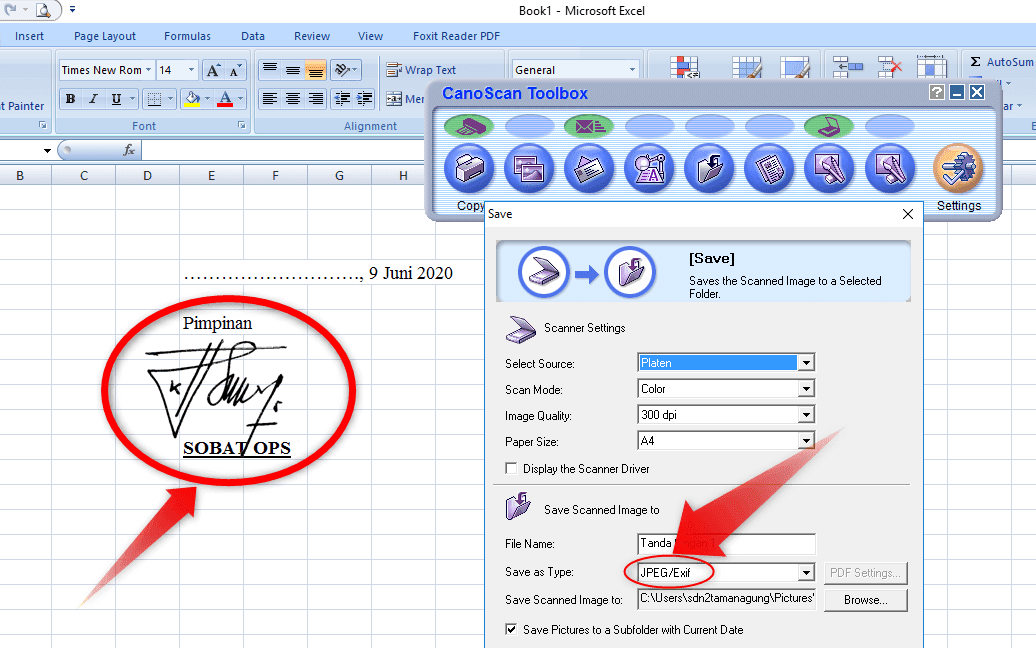Screen dimensions: 1036x648
Task: Decrease font size with Shrink Font icon
Action: tap(235, 70)
